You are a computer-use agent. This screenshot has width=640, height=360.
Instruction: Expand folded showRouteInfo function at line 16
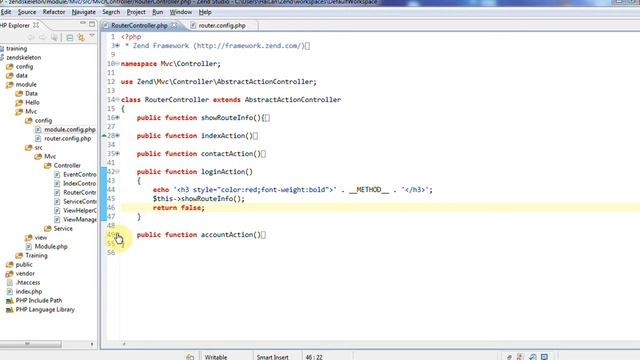pos(118,118)
